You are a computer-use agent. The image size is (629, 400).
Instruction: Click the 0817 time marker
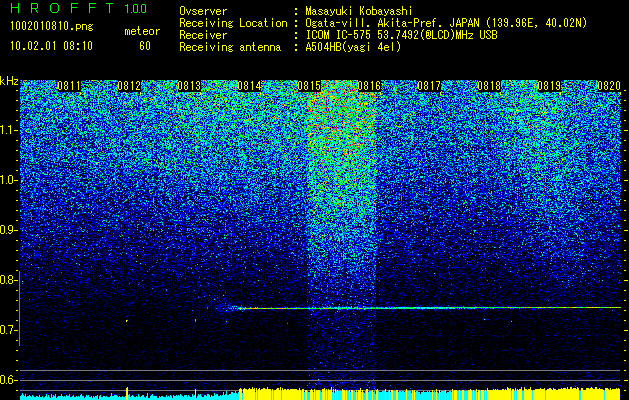429,86
